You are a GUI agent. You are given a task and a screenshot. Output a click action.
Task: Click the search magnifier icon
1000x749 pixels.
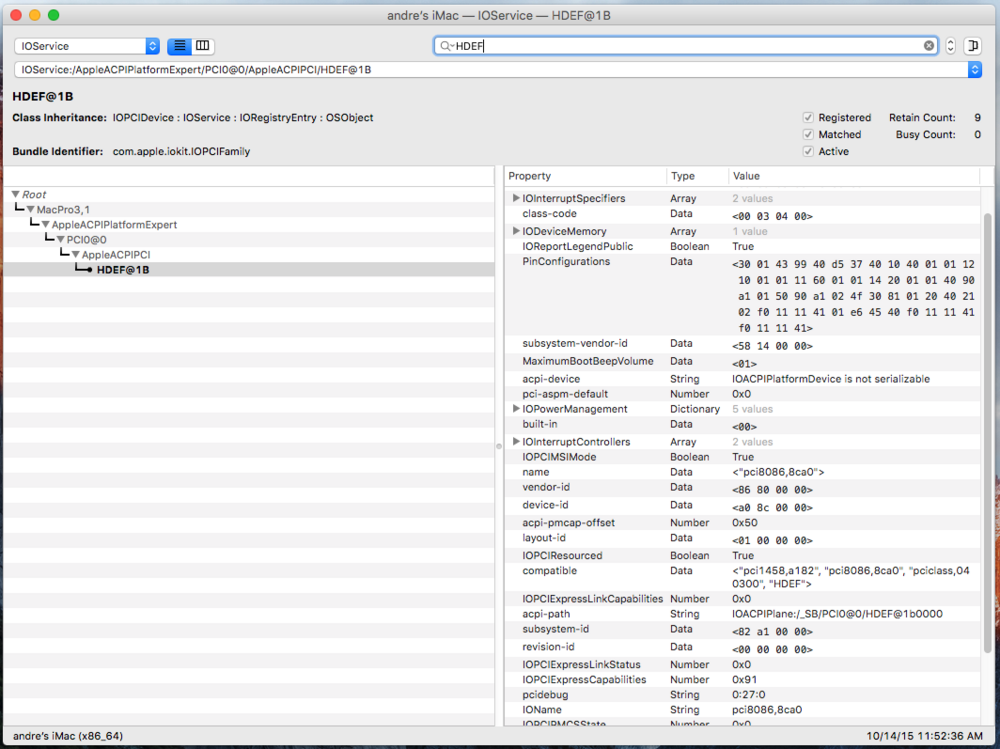point(446,46)
